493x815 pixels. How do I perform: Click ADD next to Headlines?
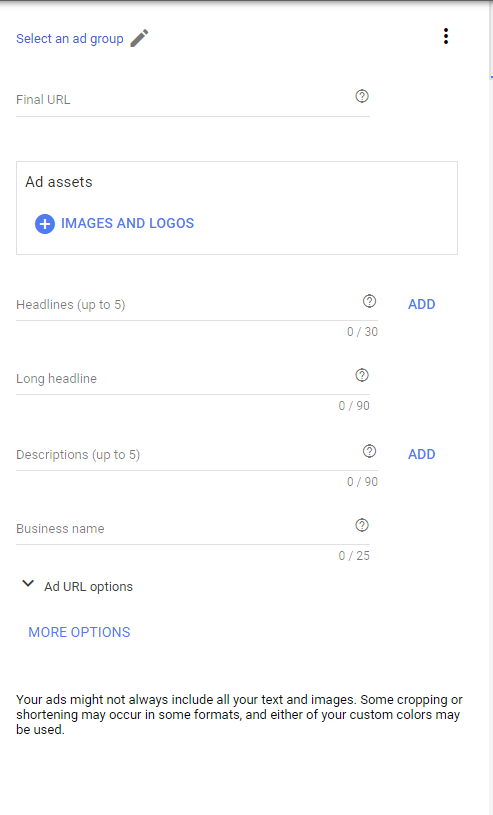pos(421,304)
